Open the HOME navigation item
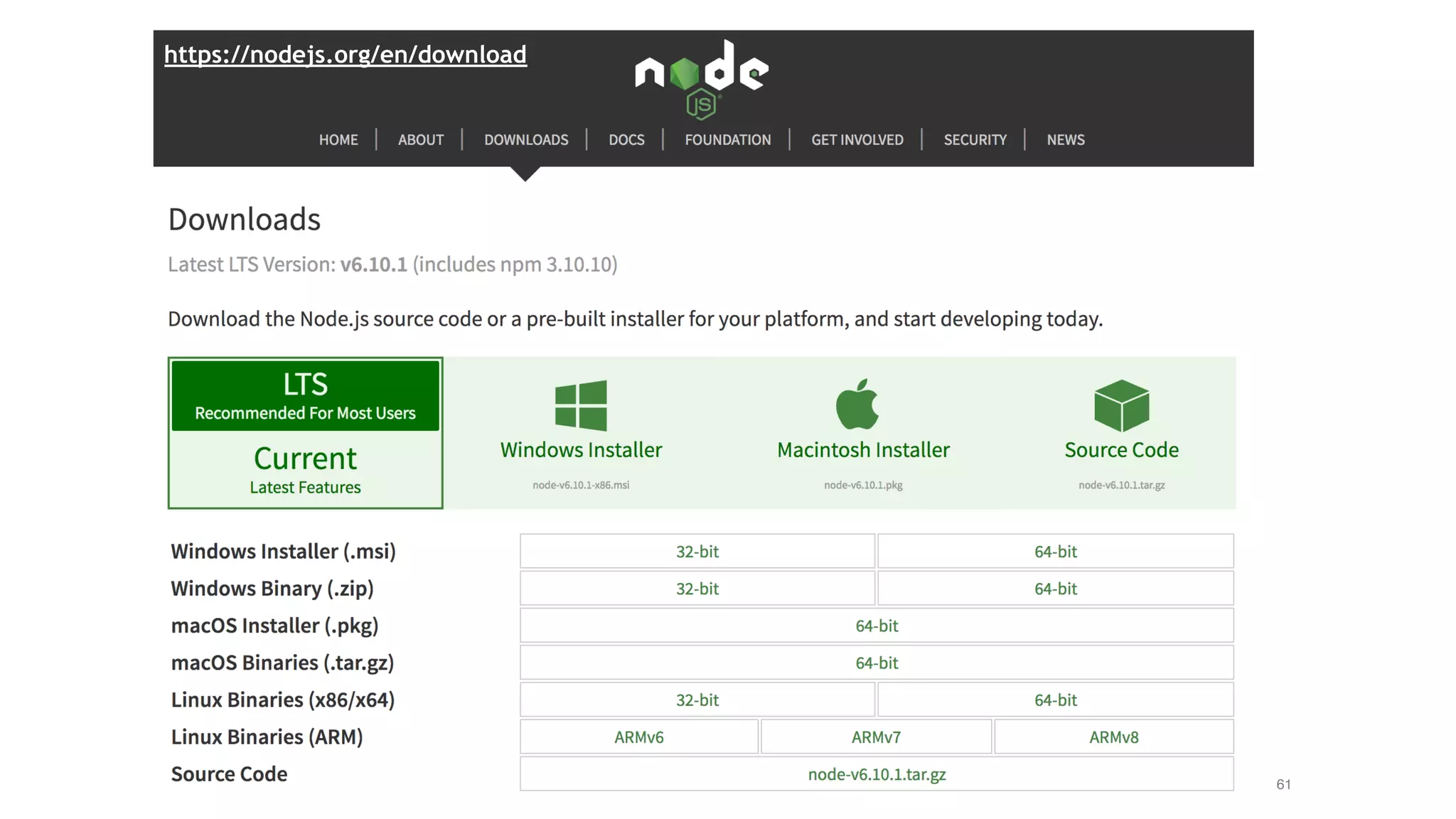Screen dimensions: 1456x819 pos(338,140)
